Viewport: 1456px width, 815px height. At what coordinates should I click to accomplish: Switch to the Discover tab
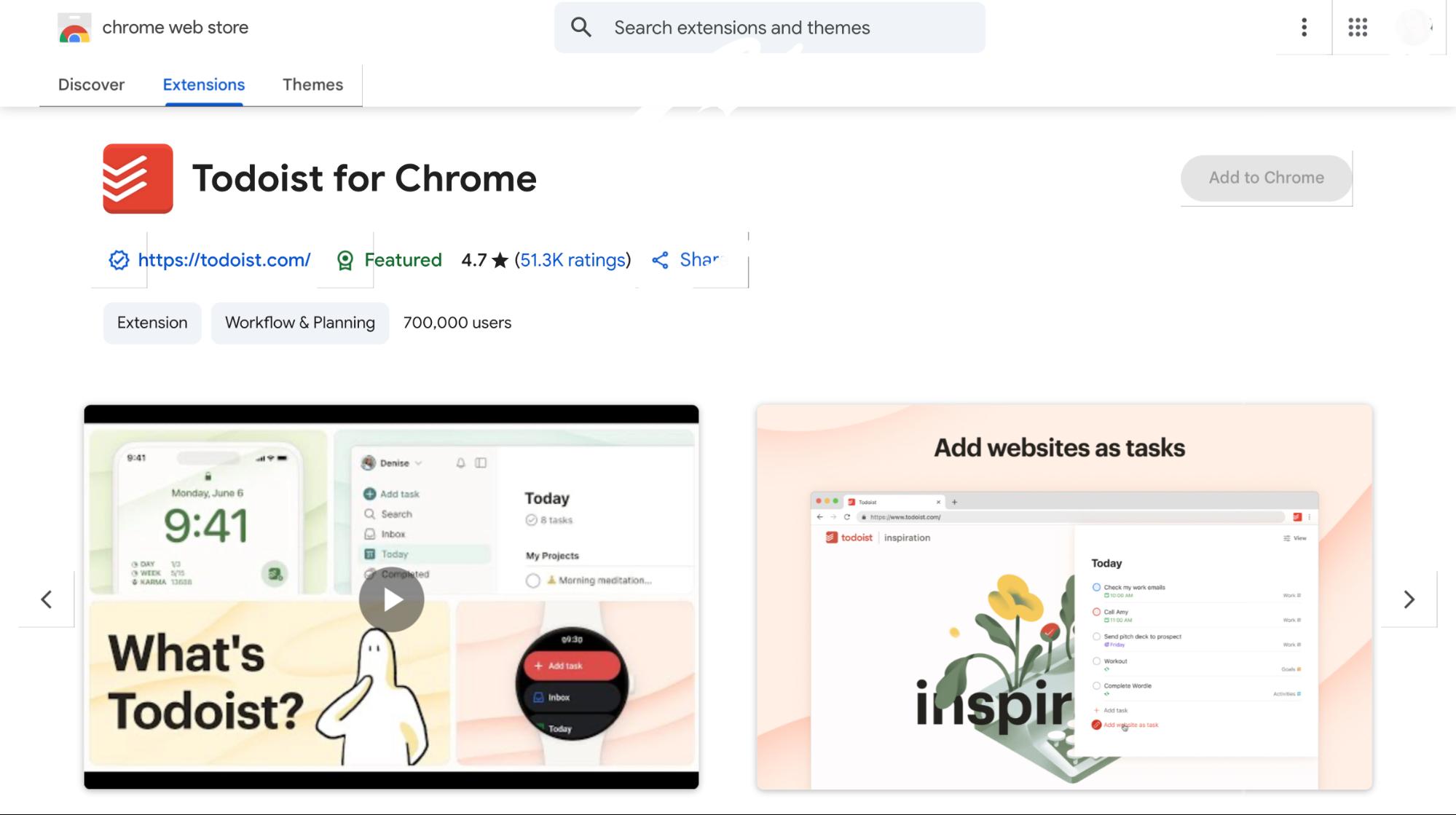91,84
